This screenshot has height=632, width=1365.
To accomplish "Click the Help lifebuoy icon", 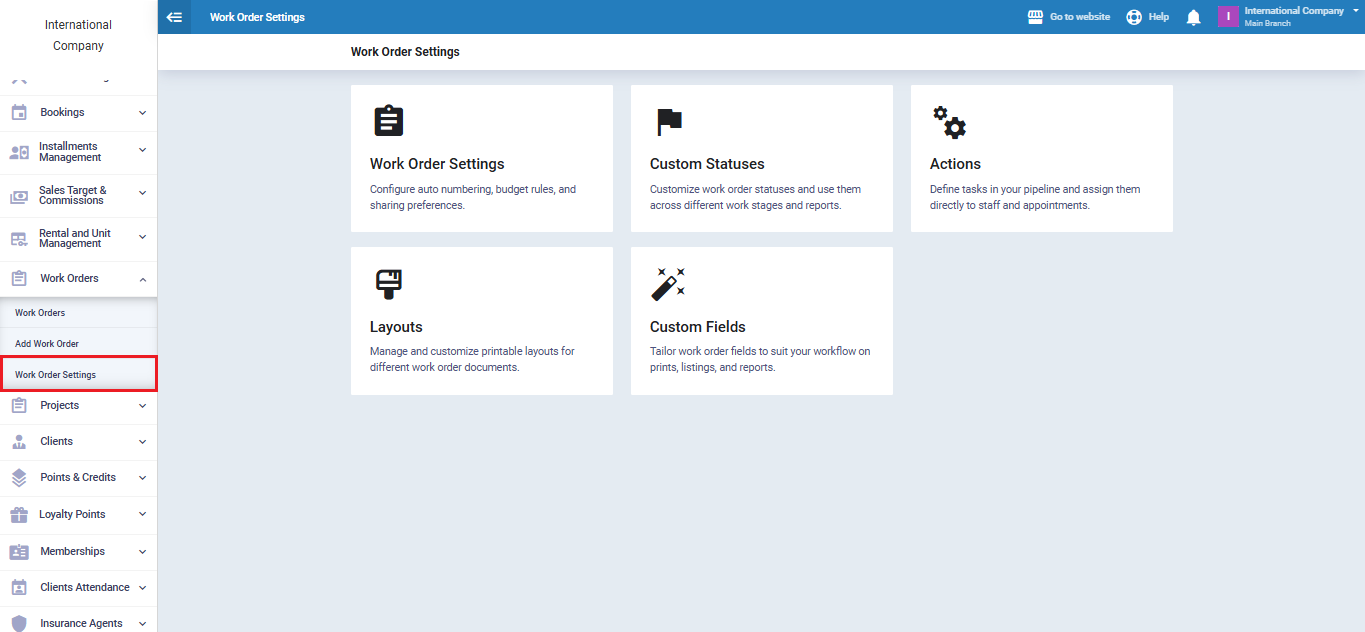I will click(x=1134, y=17).
